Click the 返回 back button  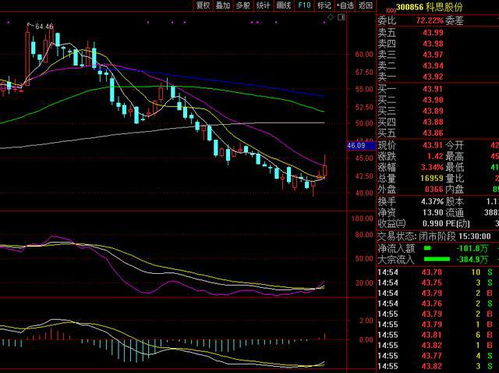pyautogui.click(x=365, y=5)
